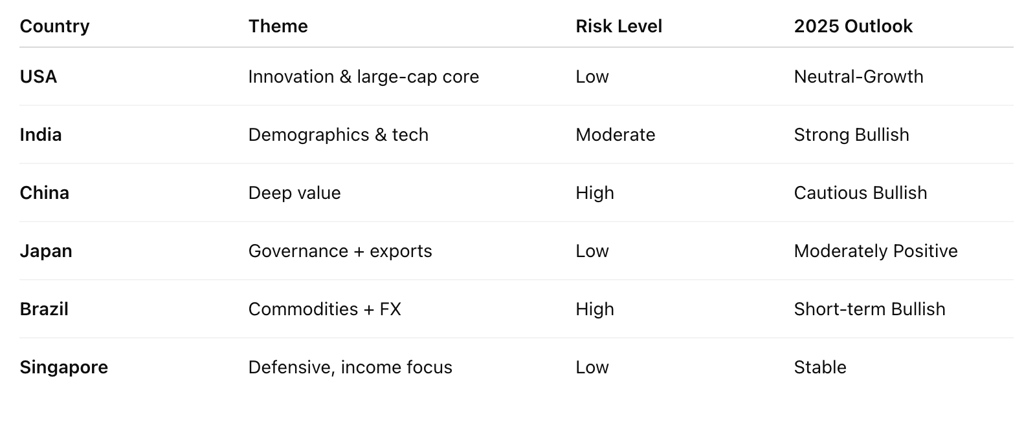Click the 'Demographics & tech' theme cell

coord(338,135)
